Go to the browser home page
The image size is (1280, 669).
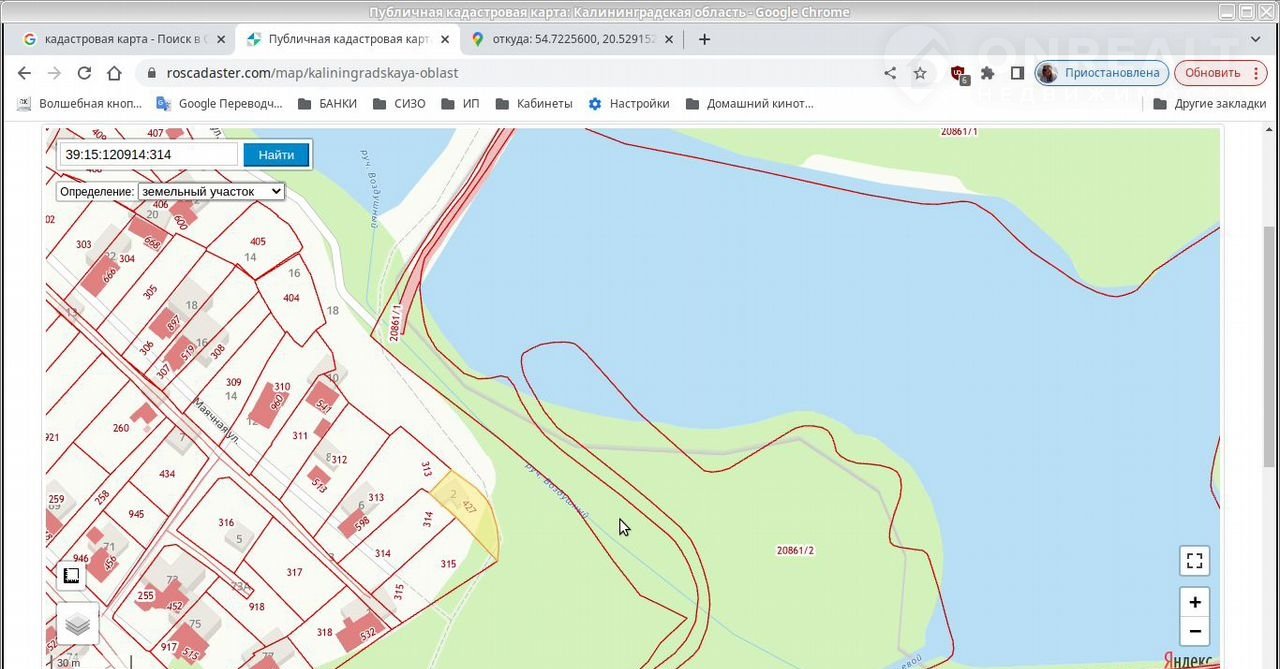click(x=114, y=73)
